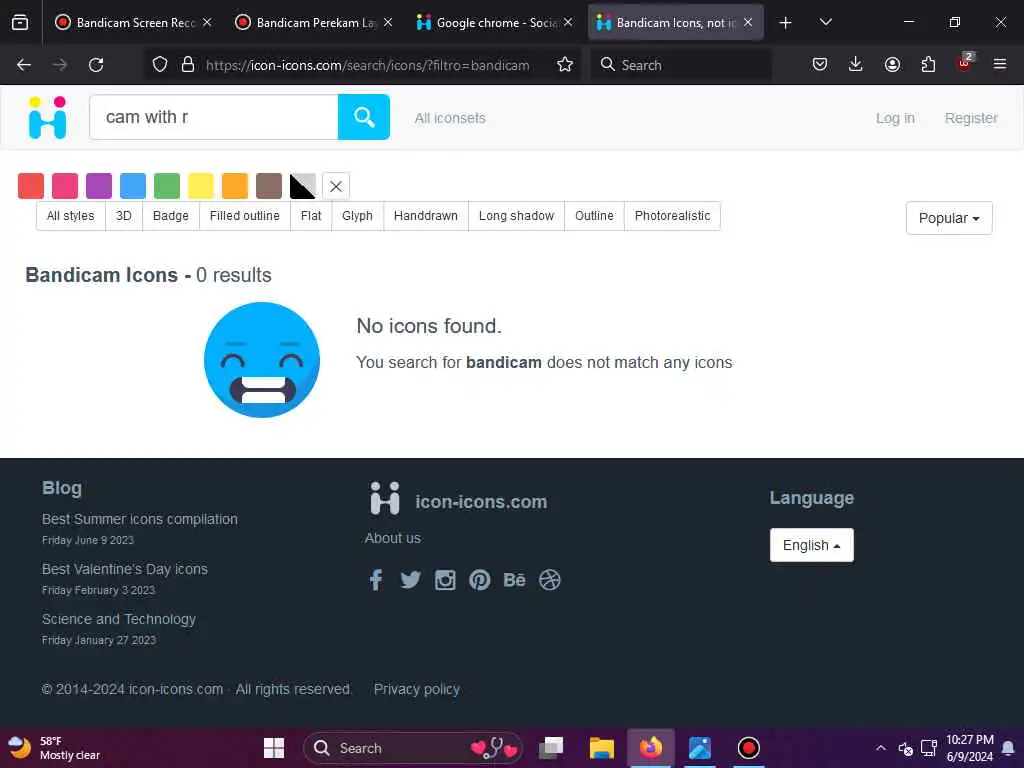1024x768 pixels.
Task: Switch to Bandicam Screen Recorder tab
Action: (134, 23)
